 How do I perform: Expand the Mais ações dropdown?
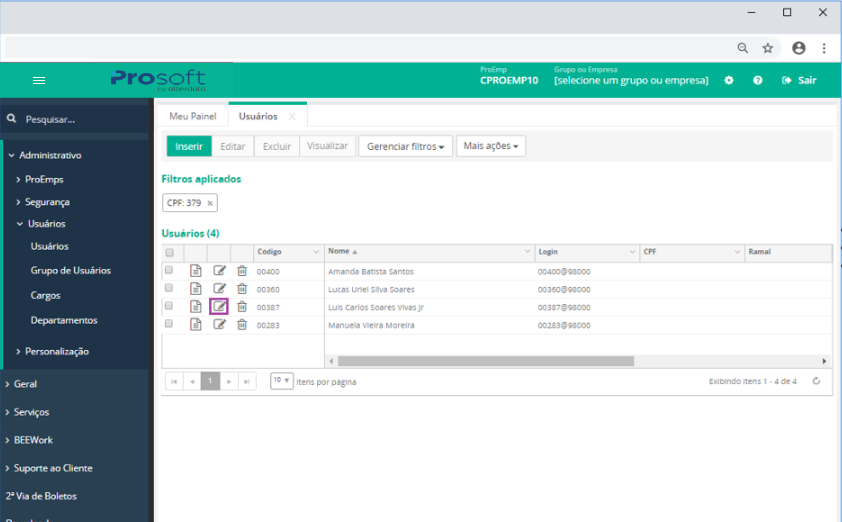[x=490, y=146]
